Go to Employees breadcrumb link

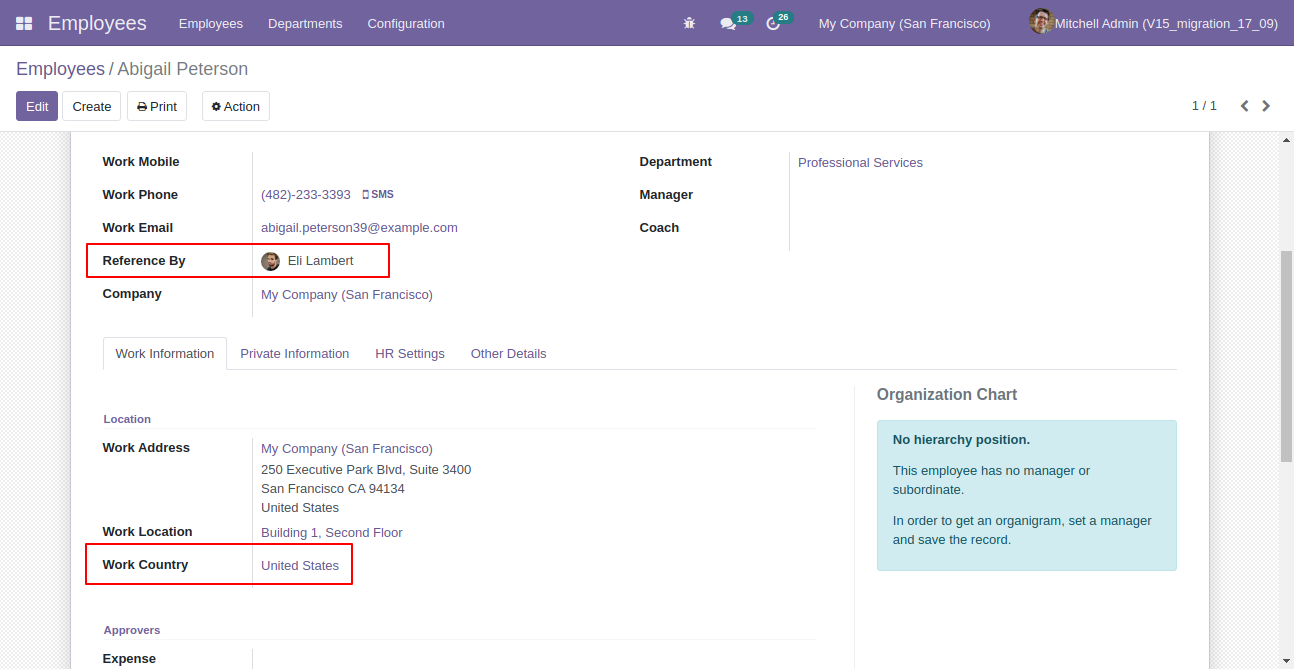[x=60, y=69]
